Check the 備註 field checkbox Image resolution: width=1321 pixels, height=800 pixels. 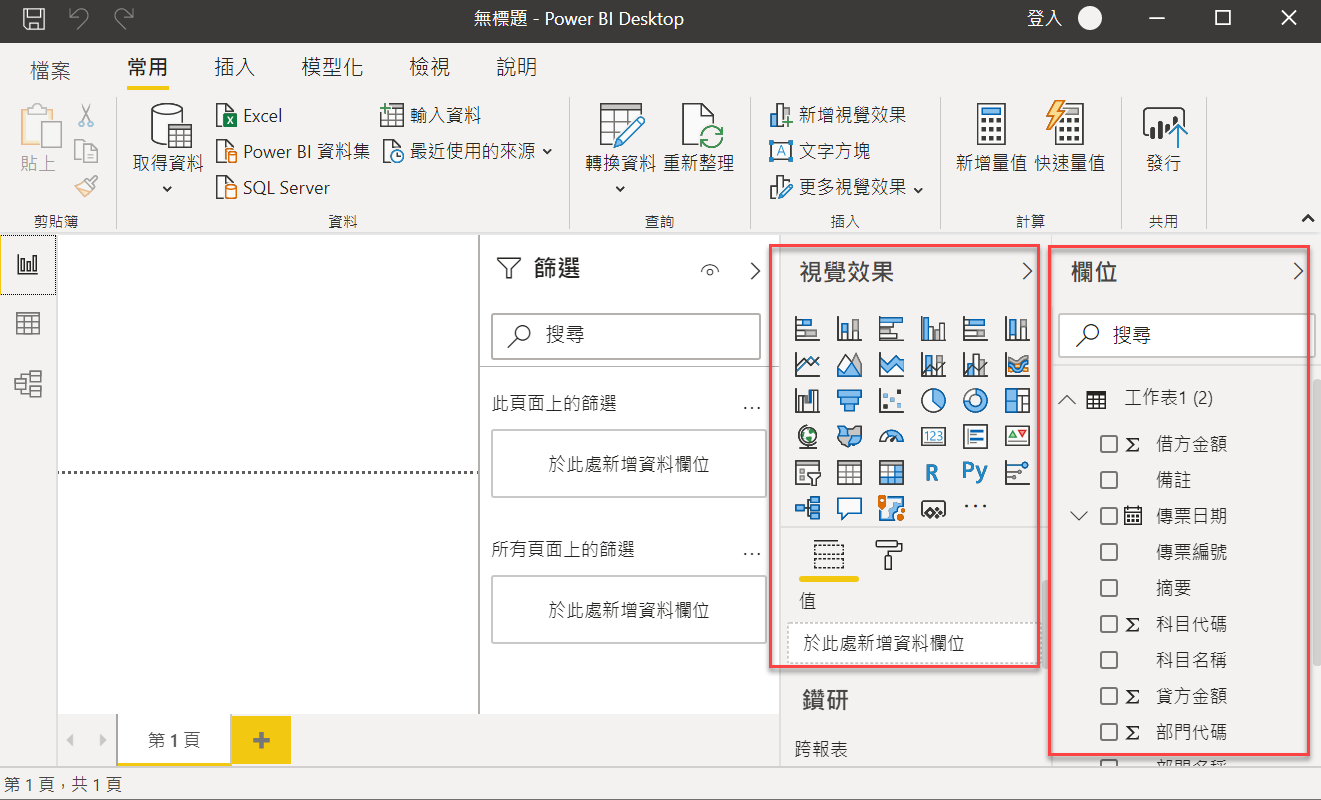pos(1108,480)
